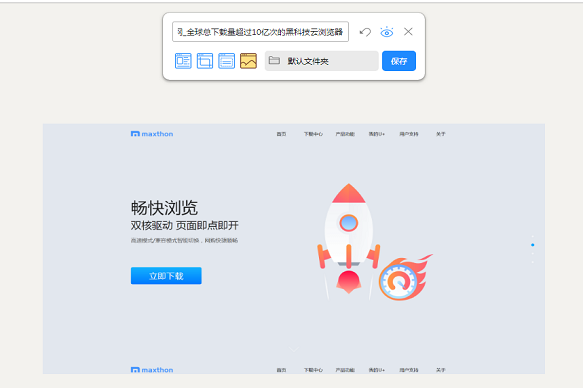Select the web article clipping mode icon
This screenshot has height=388, width=583.
tap(183, 61)
